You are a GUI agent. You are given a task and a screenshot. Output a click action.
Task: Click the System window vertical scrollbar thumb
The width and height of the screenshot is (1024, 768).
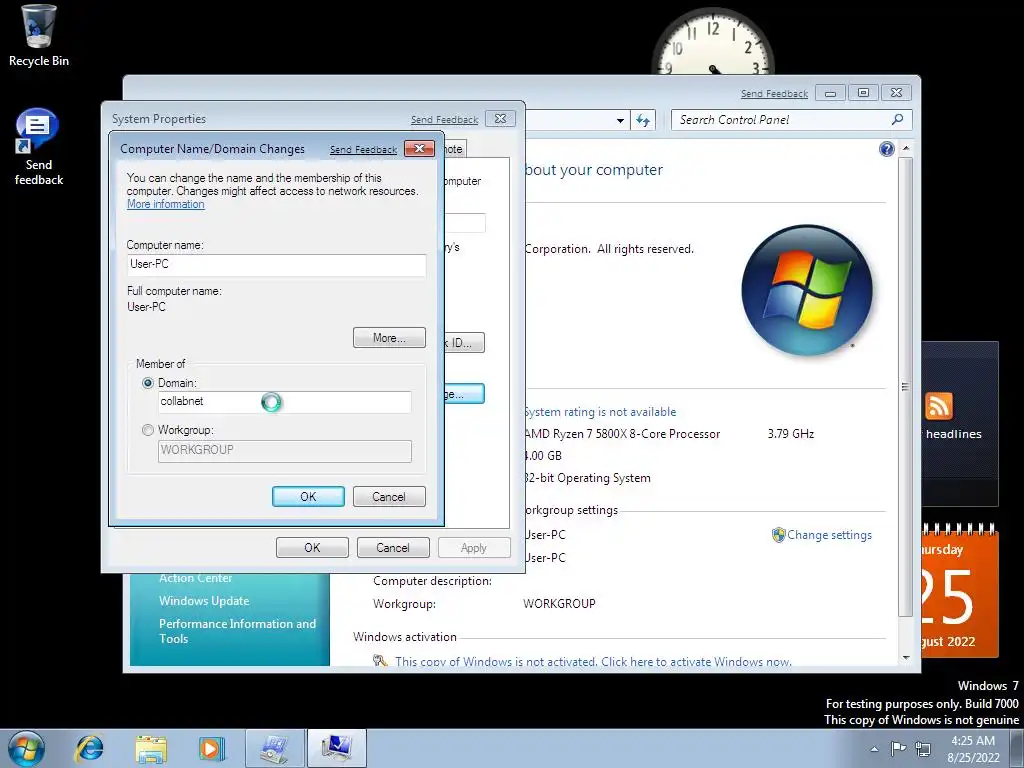point(906,387)
